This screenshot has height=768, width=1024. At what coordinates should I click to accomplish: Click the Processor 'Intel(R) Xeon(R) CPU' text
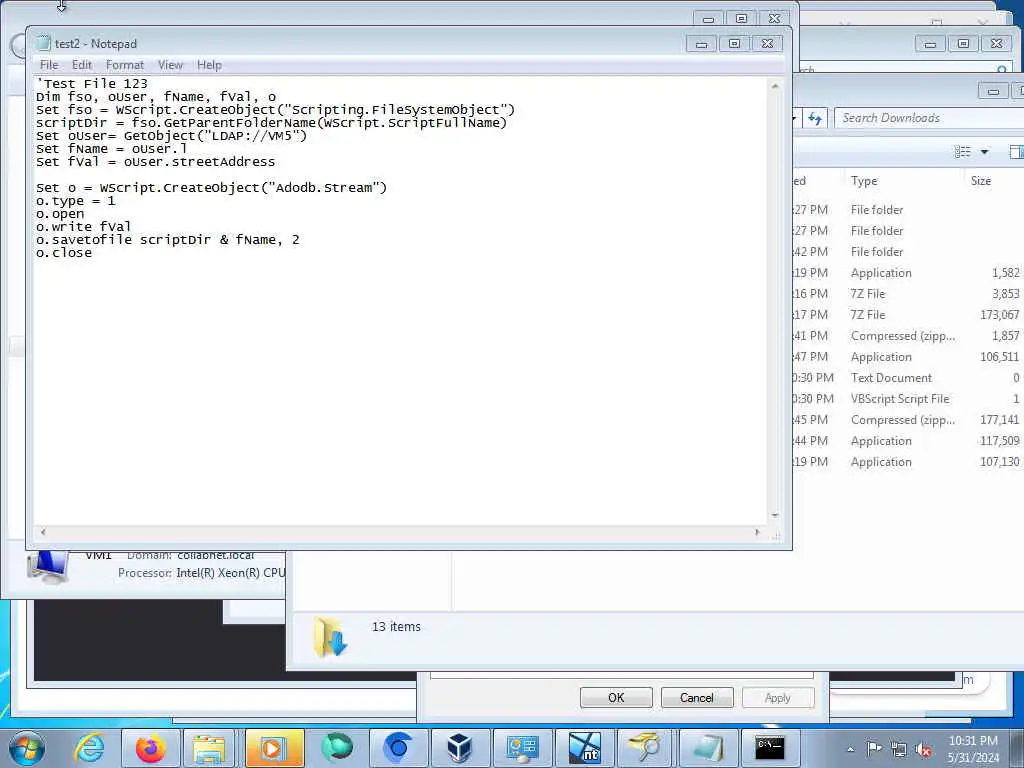tap(231, 573)
